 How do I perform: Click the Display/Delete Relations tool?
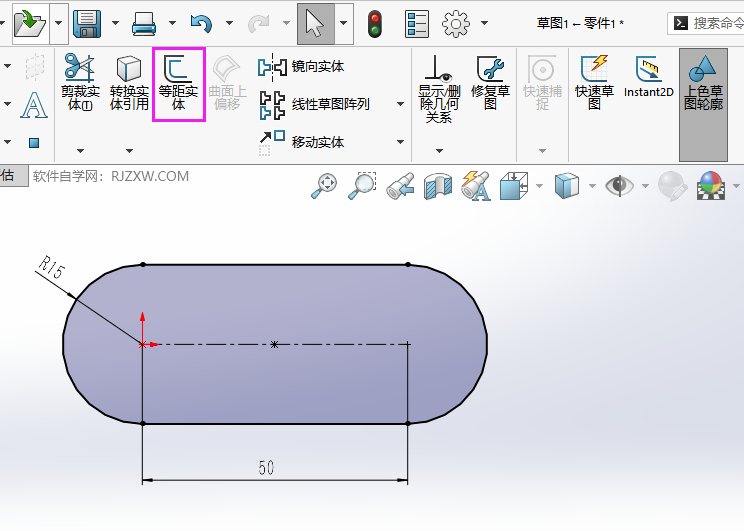[439, 88]
